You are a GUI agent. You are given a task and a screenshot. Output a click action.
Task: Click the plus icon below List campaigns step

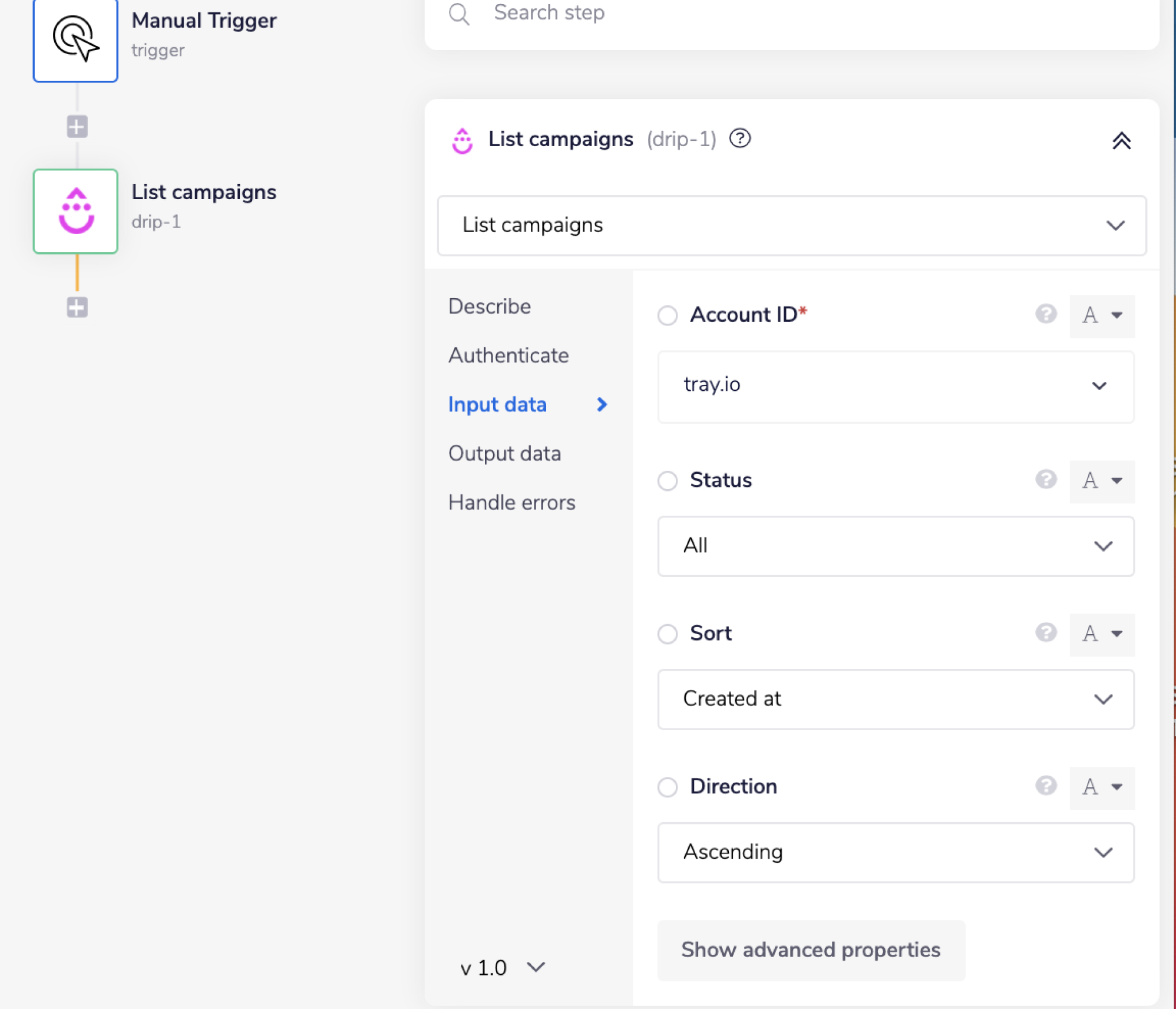pos(77,307)
